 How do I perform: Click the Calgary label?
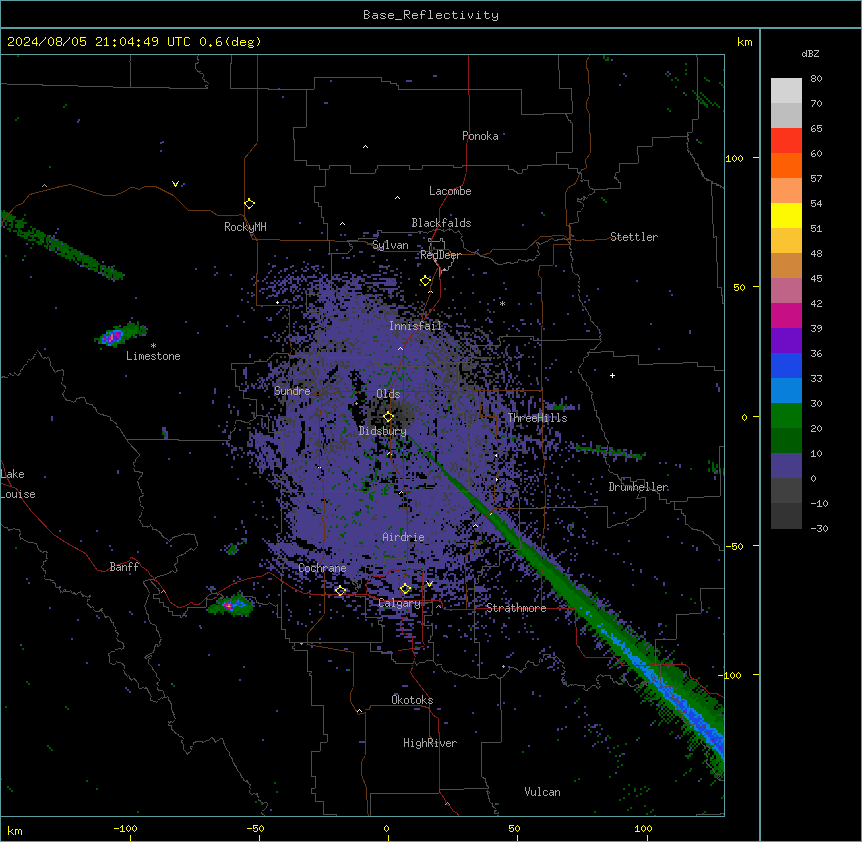pyautogui.click(x=400, y=603)
